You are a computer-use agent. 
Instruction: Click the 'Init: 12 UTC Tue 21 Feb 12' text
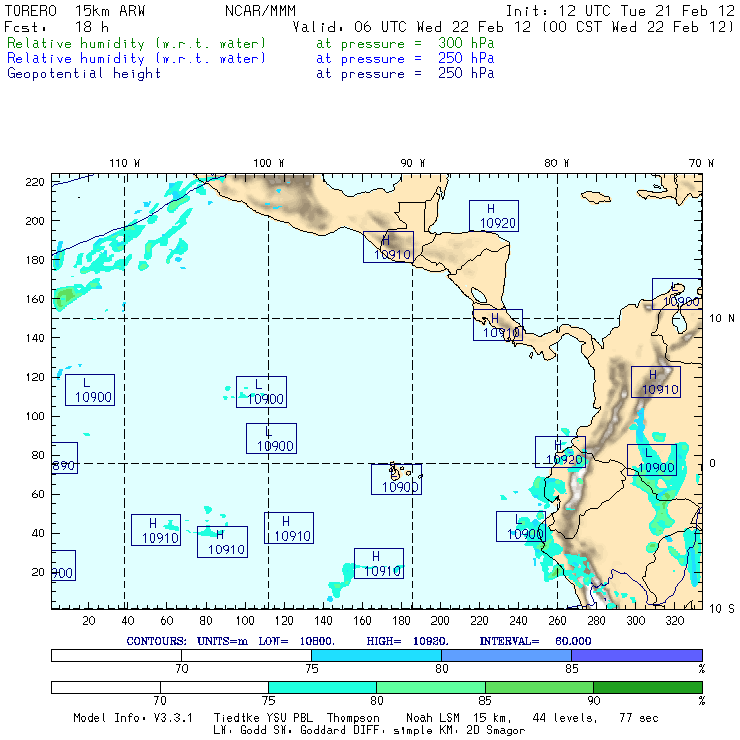pos(620,11)
